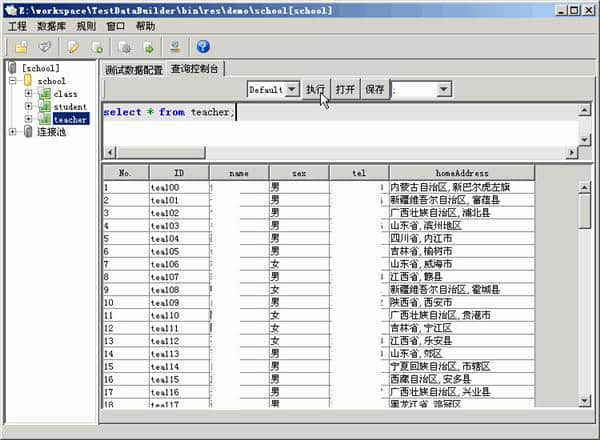Click the 打开 button
This screenshot has width=600, height=440.
[345, 89]
